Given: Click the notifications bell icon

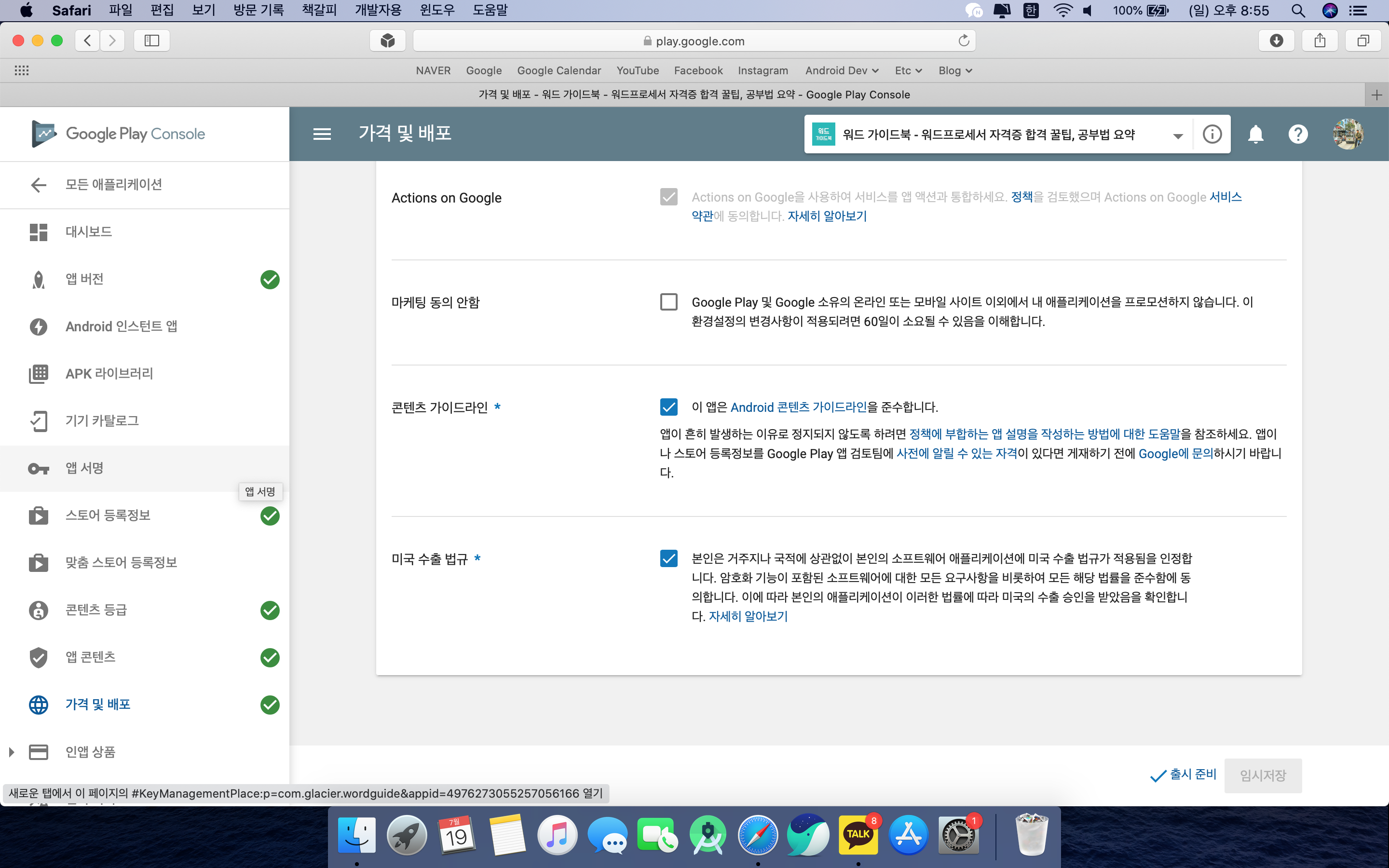Looking at the screenshot, I should pos(1255,135).
